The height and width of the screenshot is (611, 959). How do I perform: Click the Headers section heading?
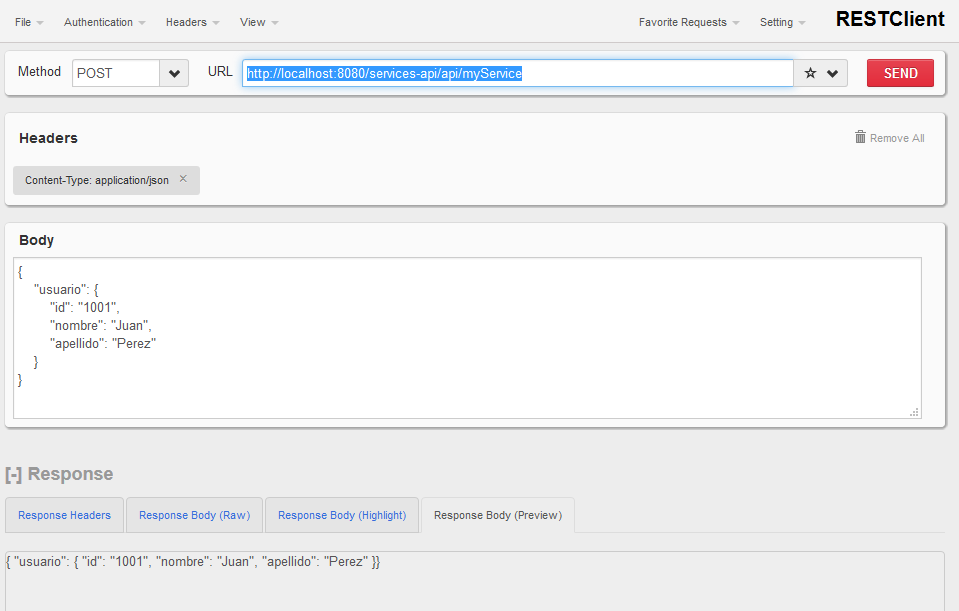pos(48,138)
